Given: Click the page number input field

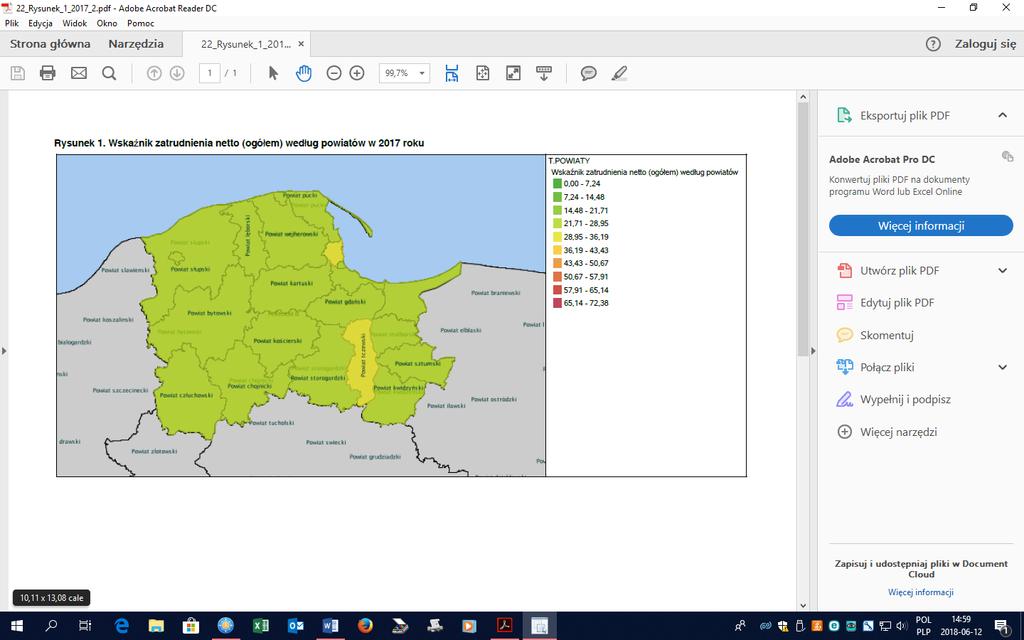Looking at the screenshot, I should coord(210,73).
